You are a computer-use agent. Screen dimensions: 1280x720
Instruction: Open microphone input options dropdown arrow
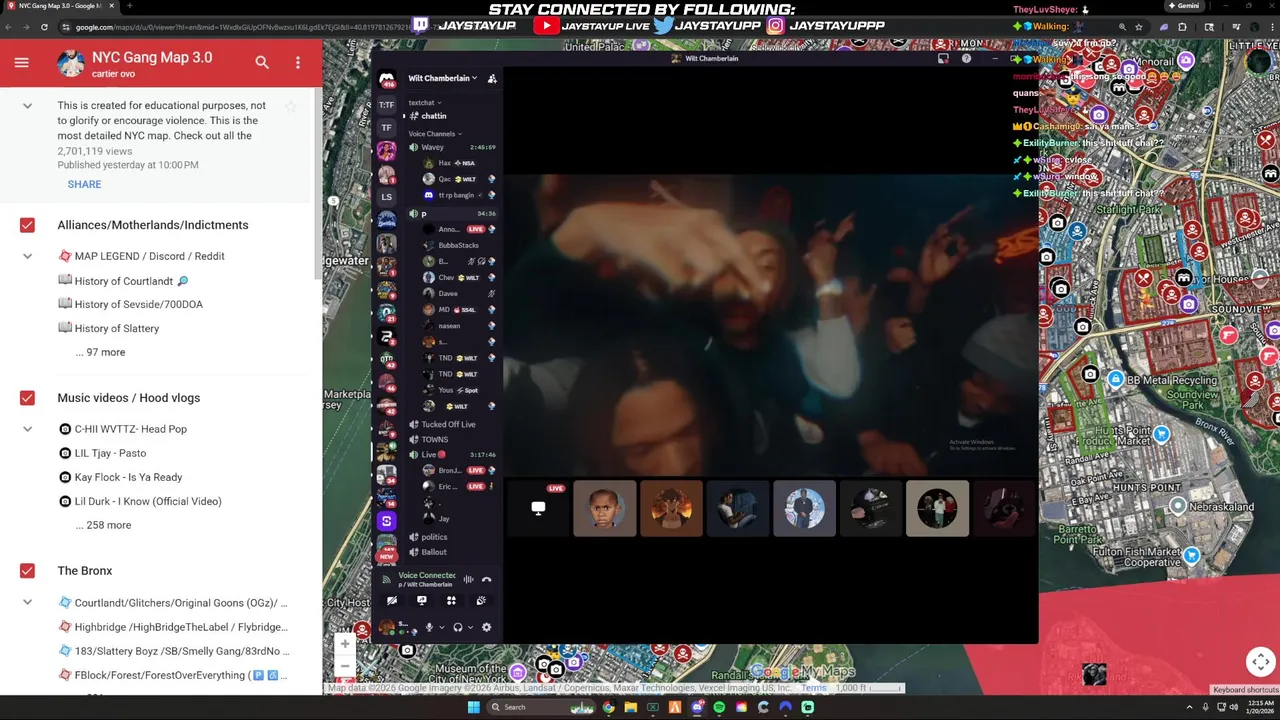[x=441, y=628]
